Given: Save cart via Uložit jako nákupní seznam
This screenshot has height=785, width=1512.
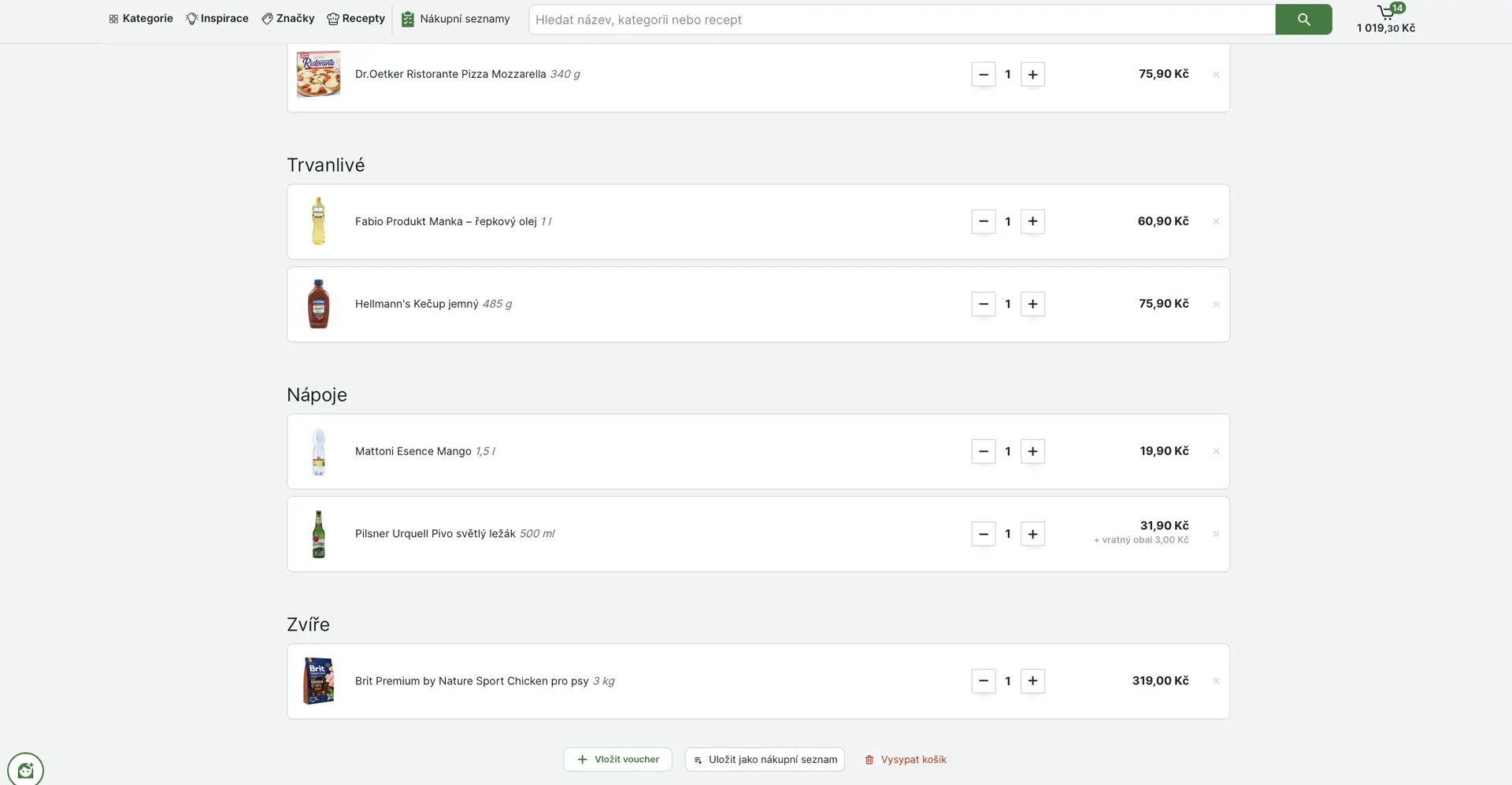Looking at the screenshot, I should tap(765, 760).
